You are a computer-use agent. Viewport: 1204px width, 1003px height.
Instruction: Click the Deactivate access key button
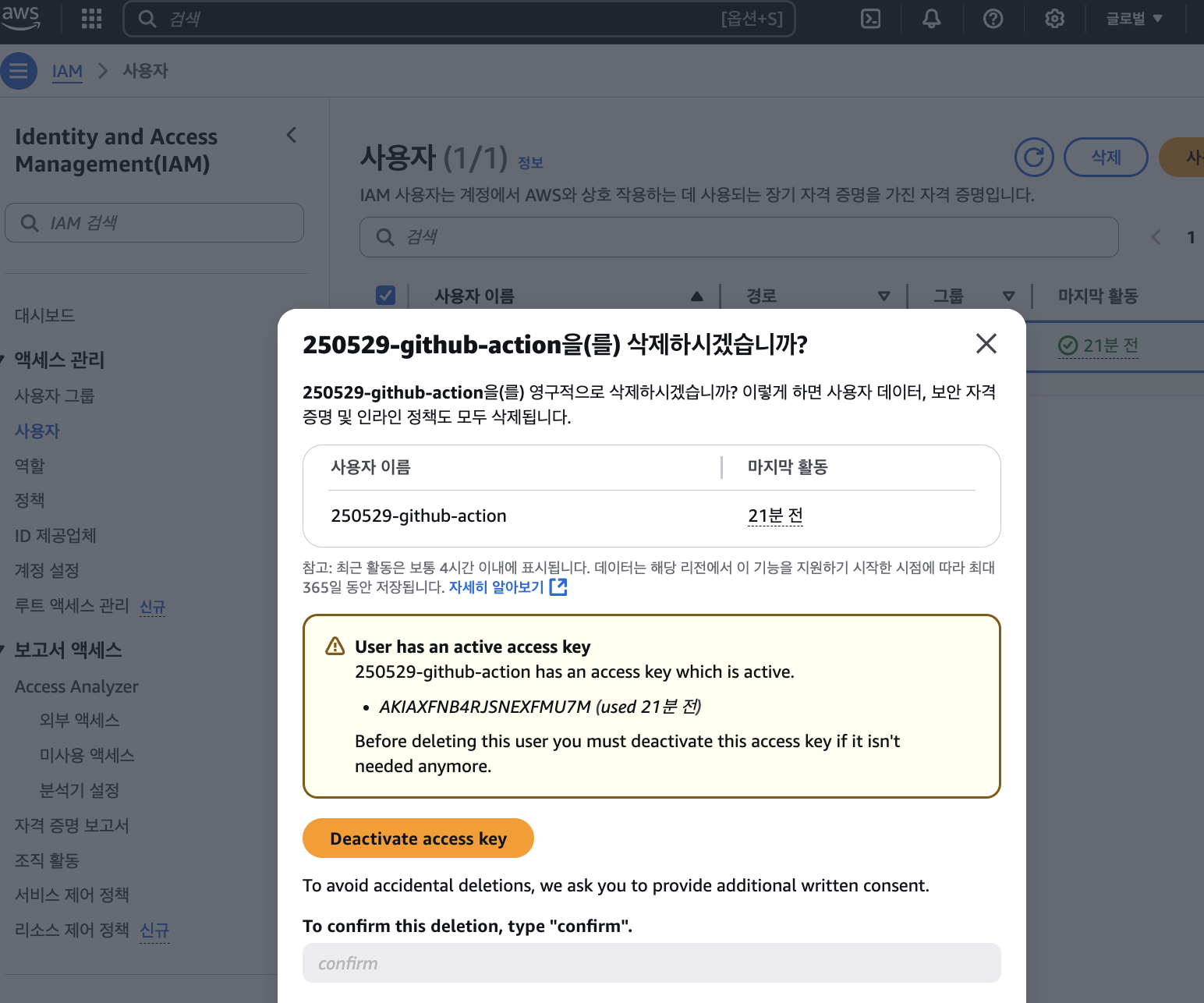tap(418, 838)
